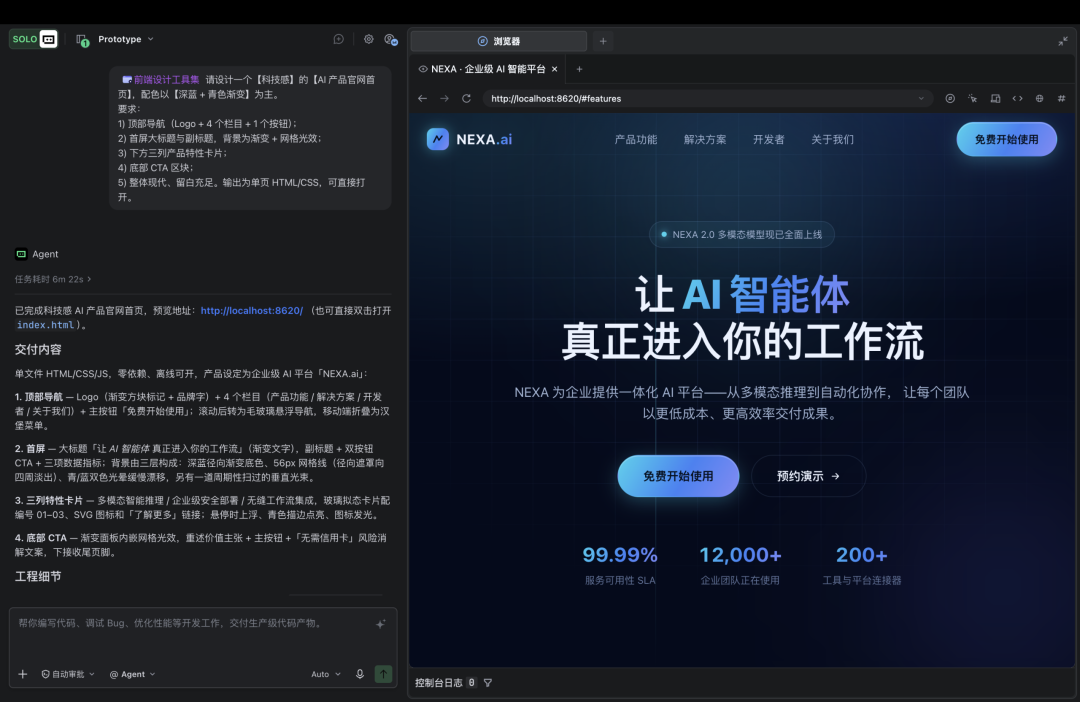Start a new chat with the plus bubble icon
This screenshot has height=702, width=1080.
[x=338, y=39]
